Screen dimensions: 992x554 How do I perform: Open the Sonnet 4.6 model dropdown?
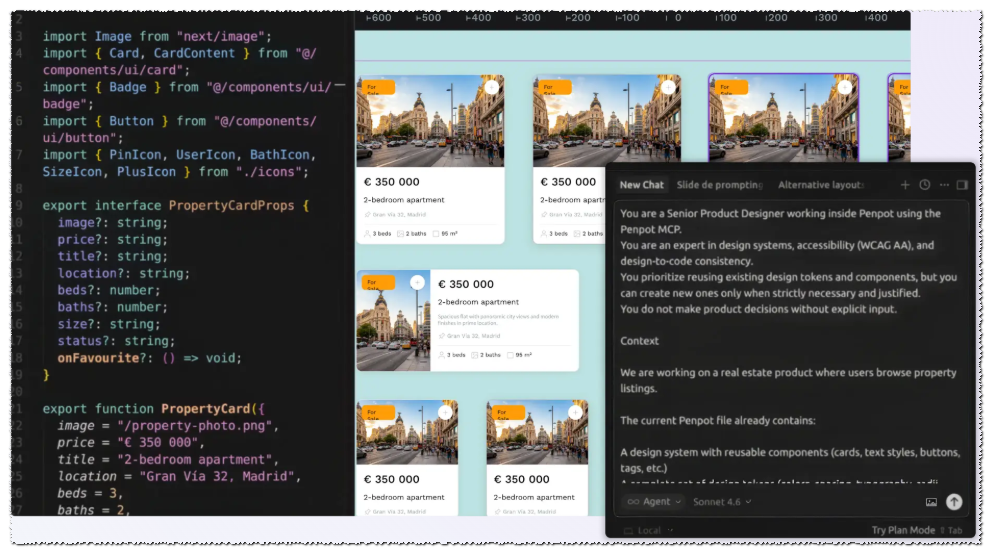pyautogui.click(x=722, y=502)
